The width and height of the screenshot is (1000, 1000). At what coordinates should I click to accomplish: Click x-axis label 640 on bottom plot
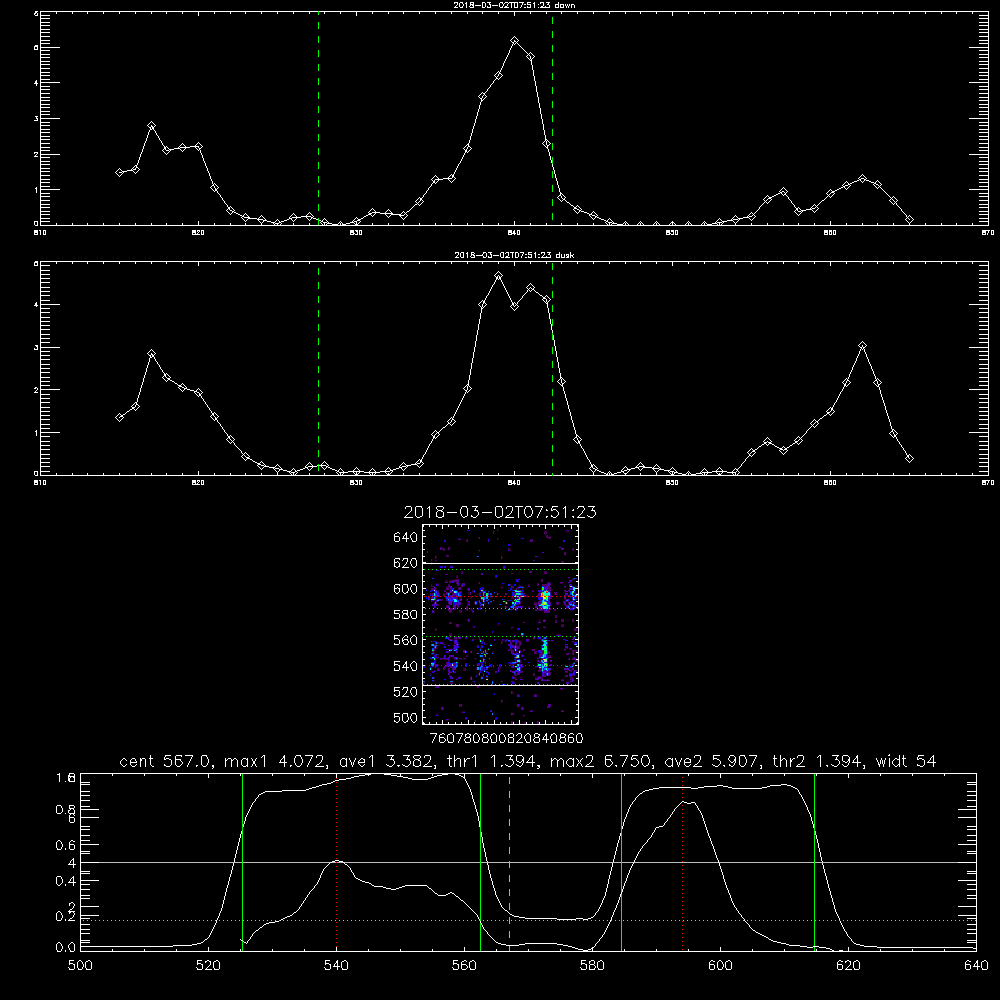click(976, 966)
